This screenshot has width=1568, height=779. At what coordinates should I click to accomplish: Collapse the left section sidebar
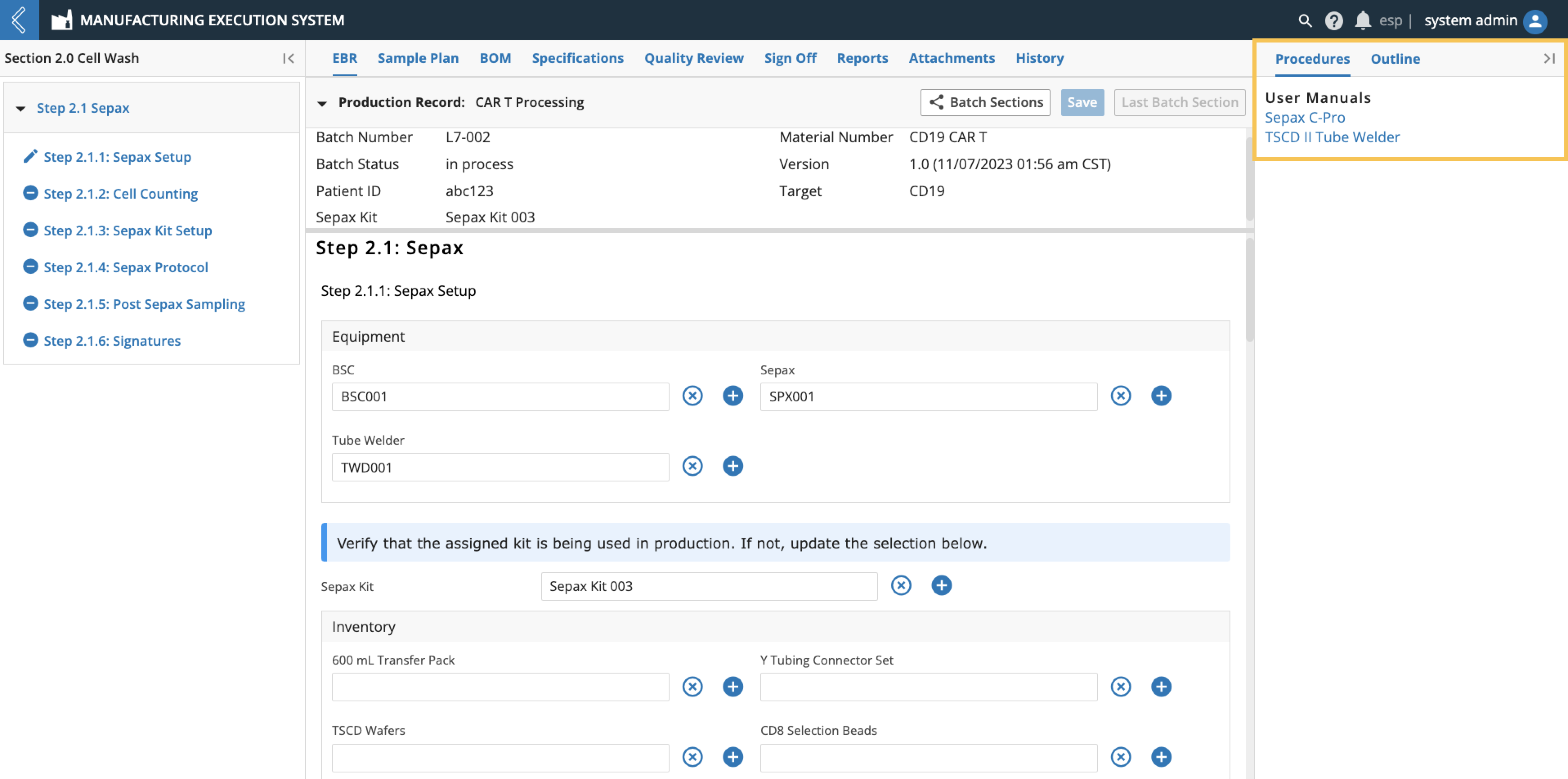289,58
